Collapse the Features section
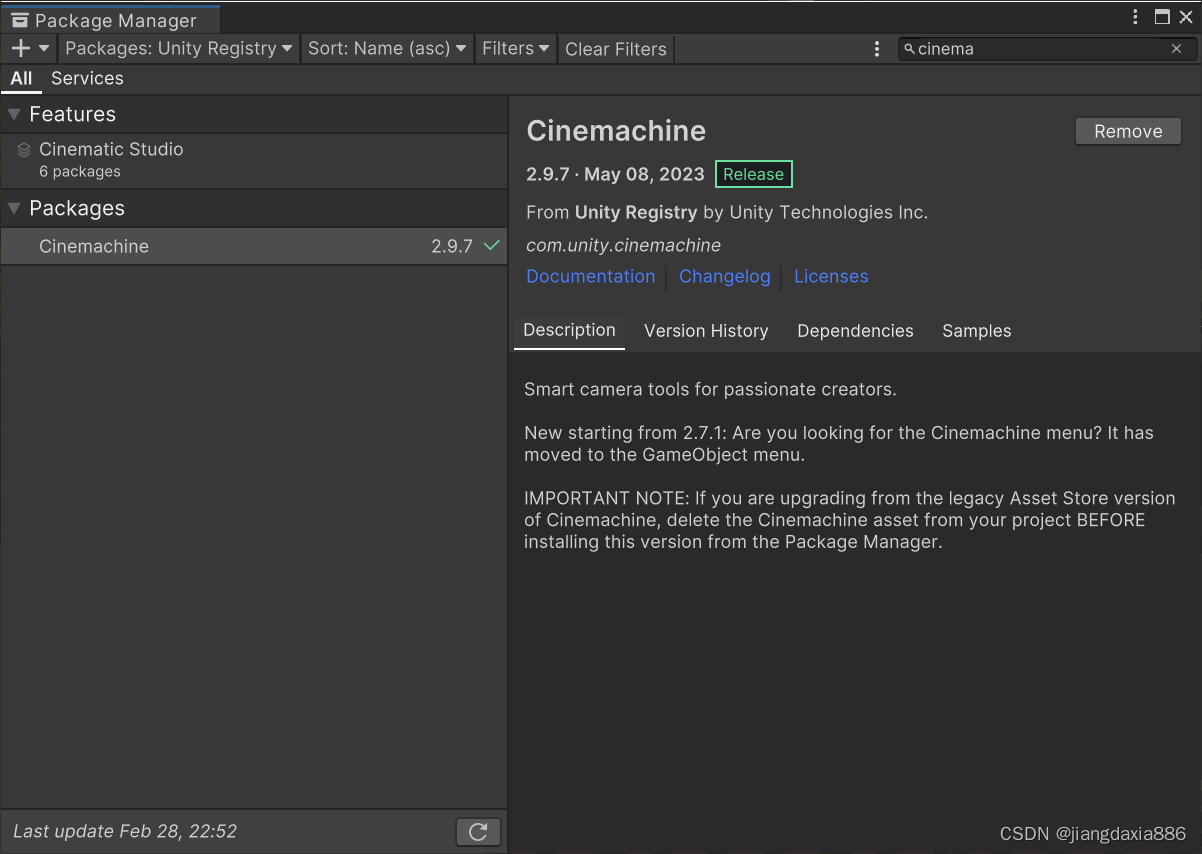The width and height of the screenshot is (1202, 854). [x=14, y=114]
